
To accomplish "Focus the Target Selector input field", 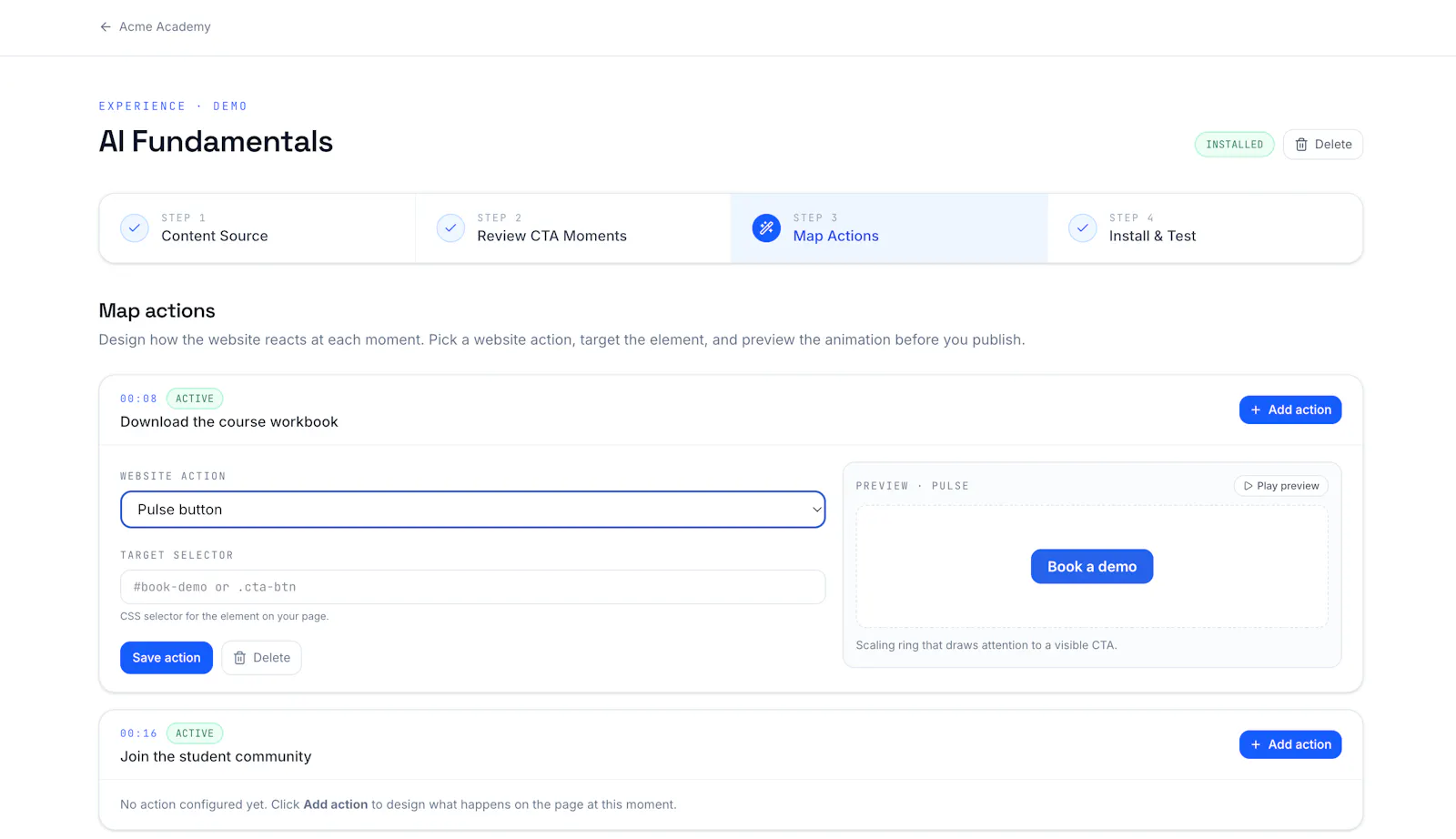I will point(472,587).
